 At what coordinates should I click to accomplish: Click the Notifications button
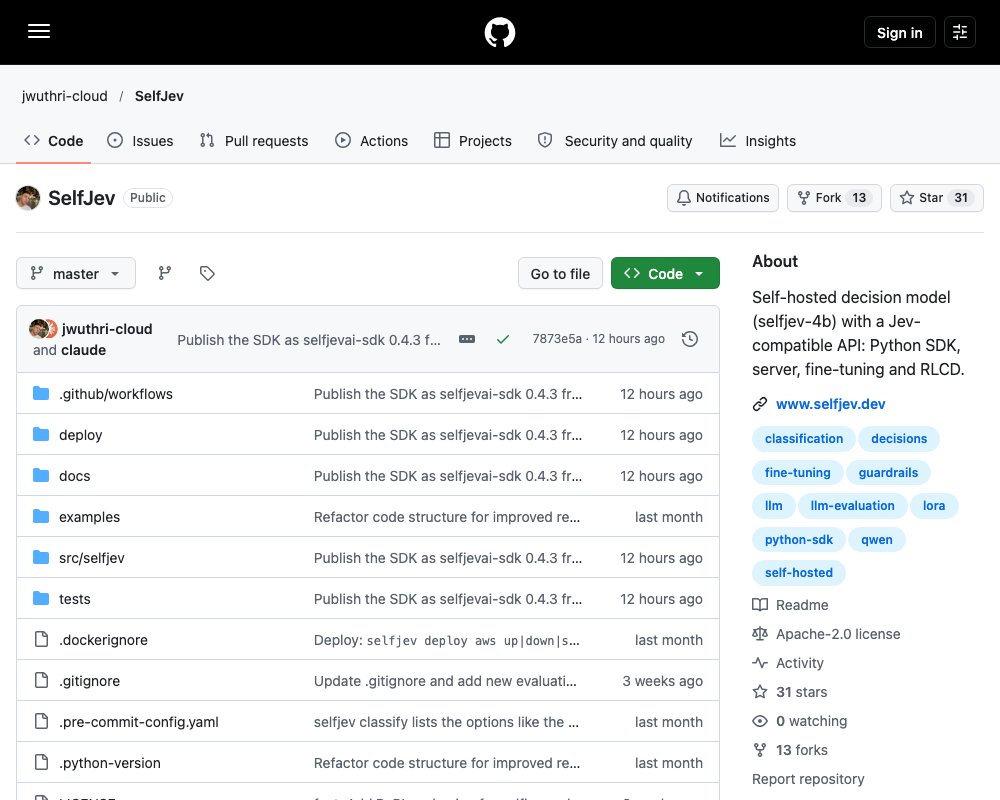point(723,198)
